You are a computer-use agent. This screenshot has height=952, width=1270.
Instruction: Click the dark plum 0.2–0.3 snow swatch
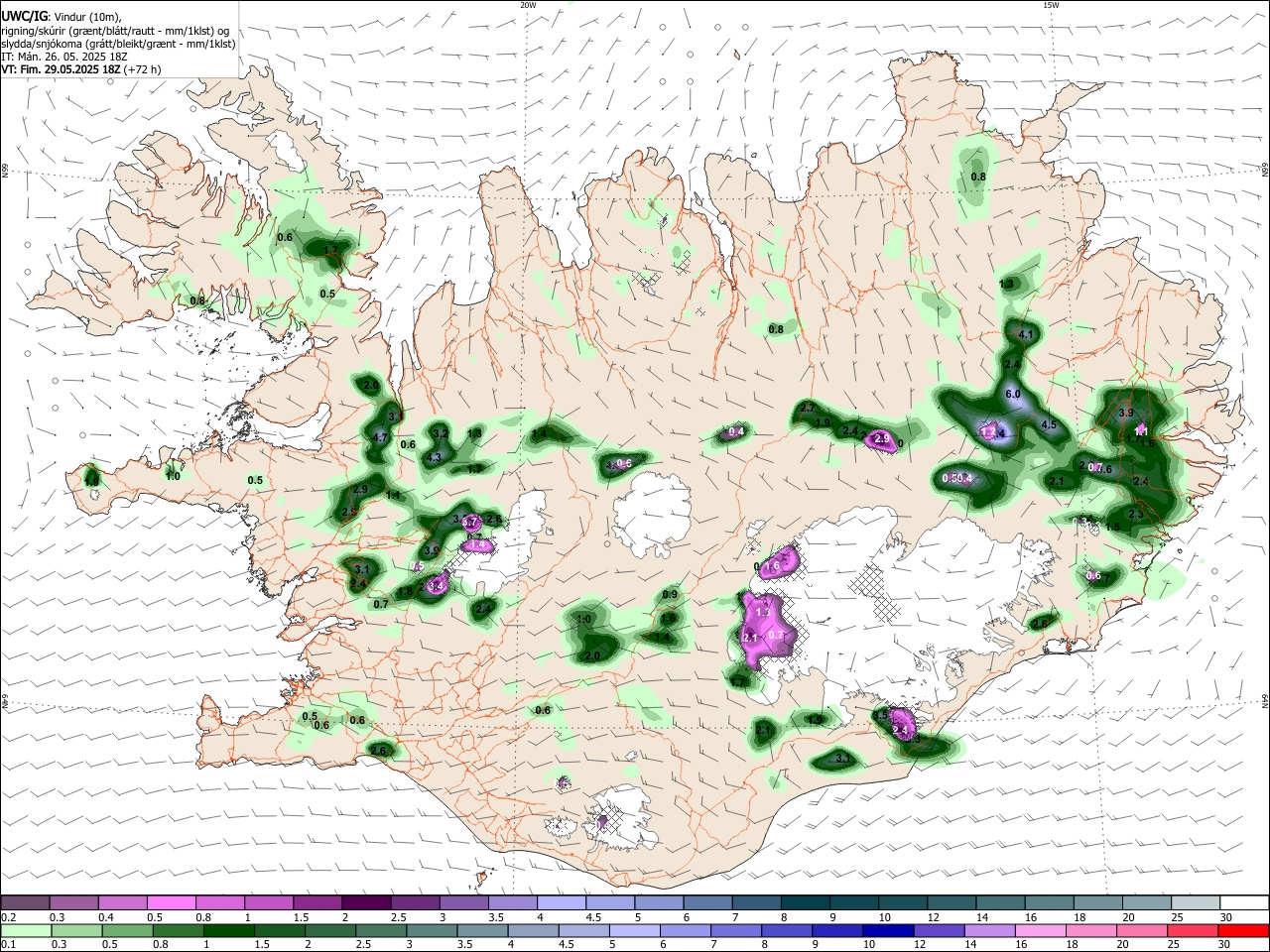click(x=24, y=903)
